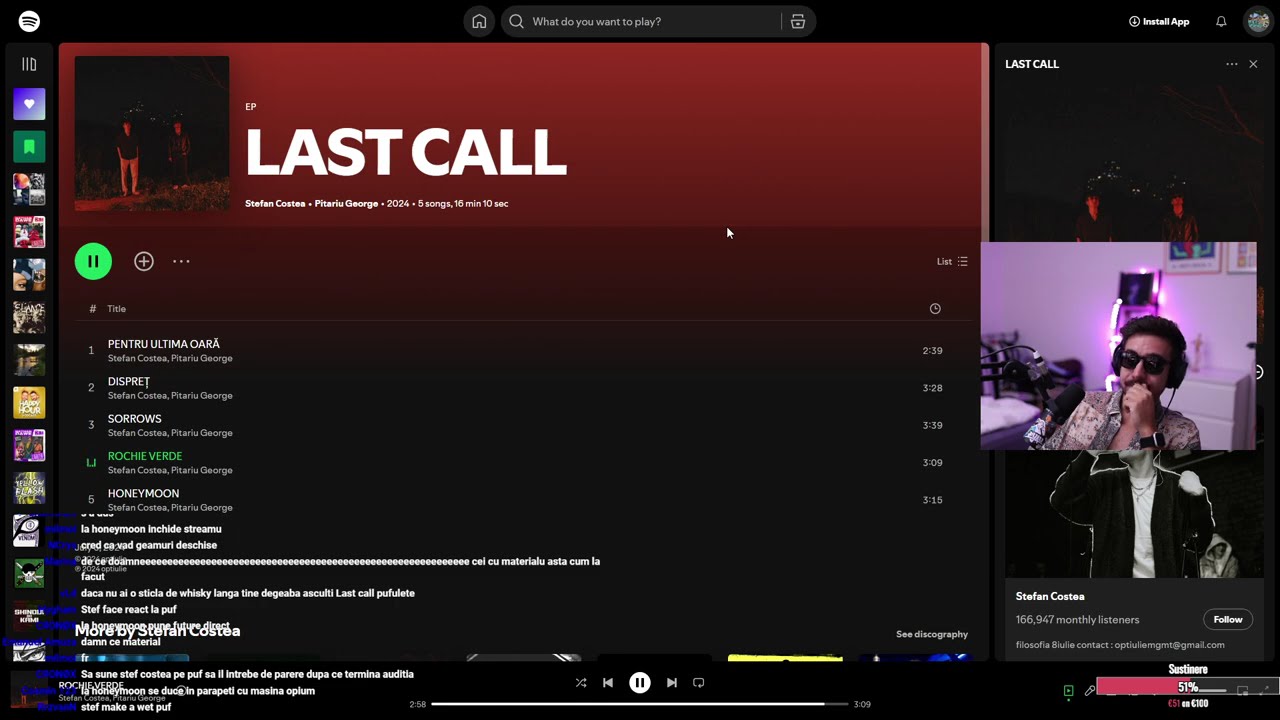Add LAST CALL to library
This screenshot has width=1280, height=720.
(x=144, y=261)
